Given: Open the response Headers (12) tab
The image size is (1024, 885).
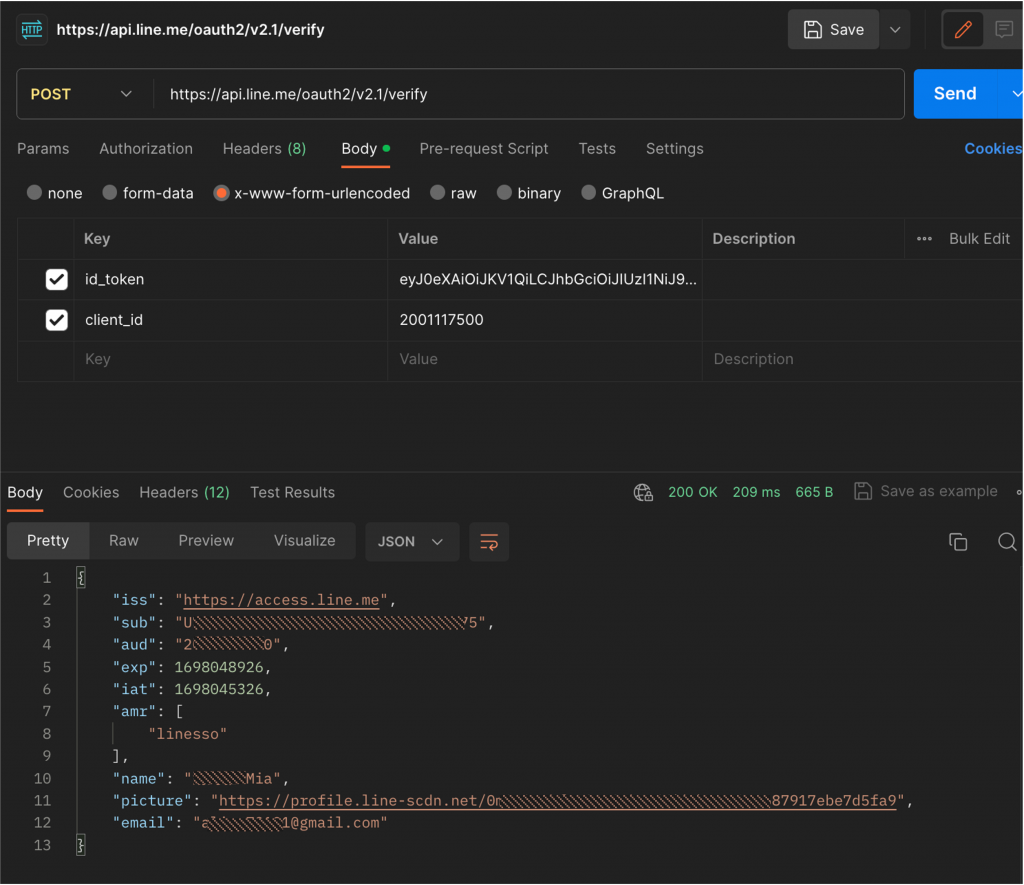Looking at the screenshot, I should (184, 492).
